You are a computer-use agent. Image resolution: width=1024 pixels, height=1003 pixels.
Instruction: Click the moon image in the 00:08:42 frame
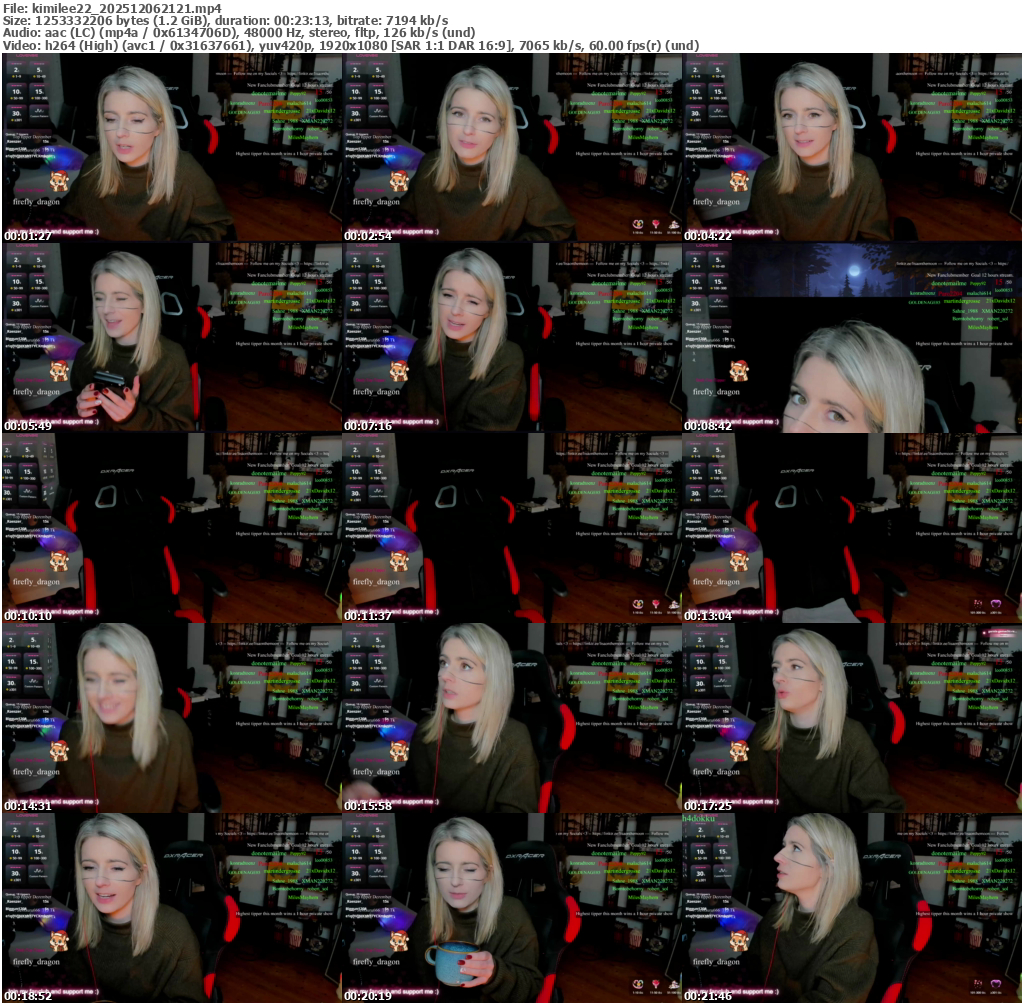[x=855, y=271]
